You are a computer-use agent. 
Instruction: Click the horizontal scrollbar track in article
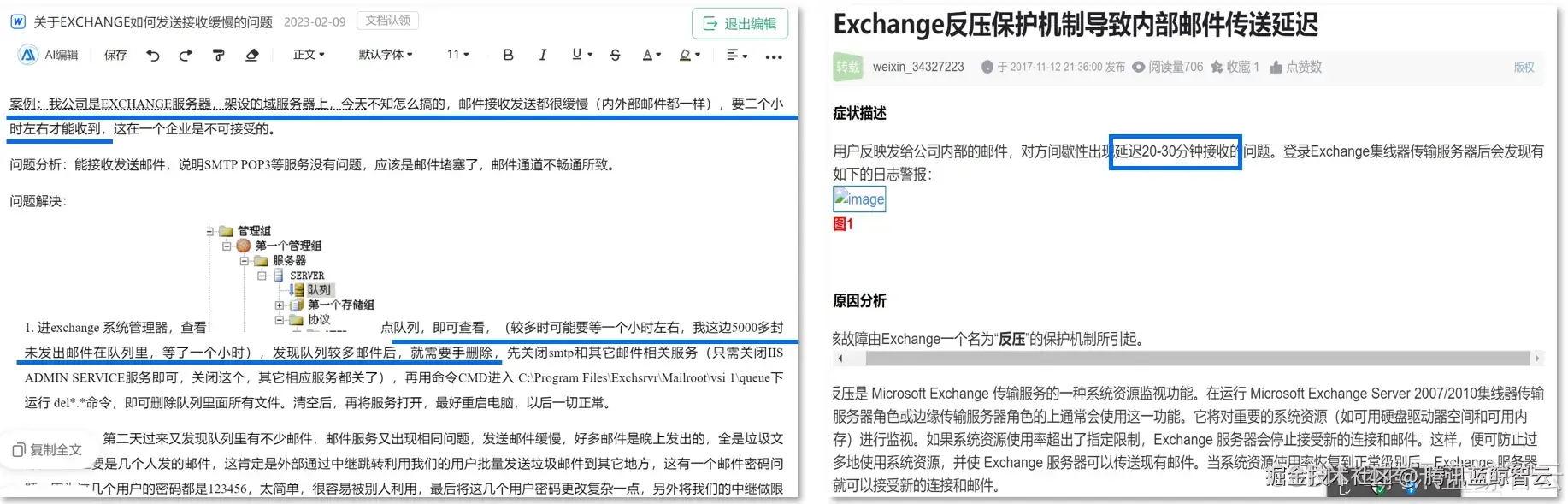pyautogui.click(x=1188, y=359)
